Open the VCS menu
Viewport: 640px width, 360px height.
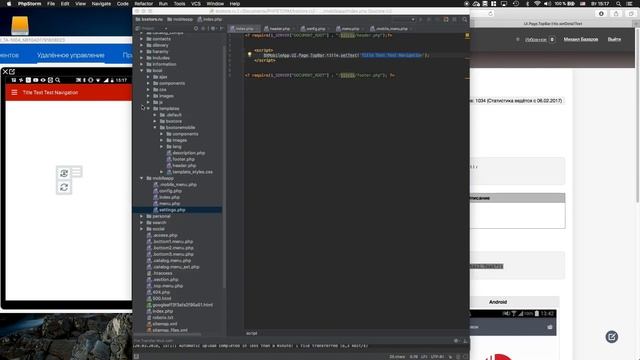pos(196,4)
